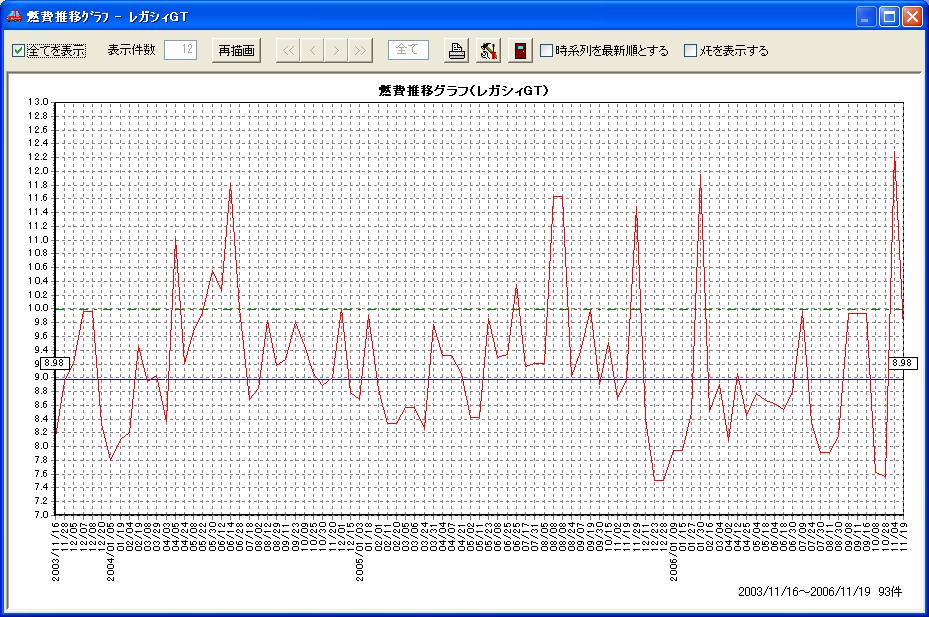Viewport: 929px width, 617px height.
Task: Jump to first page with << button
Action: 288,51
